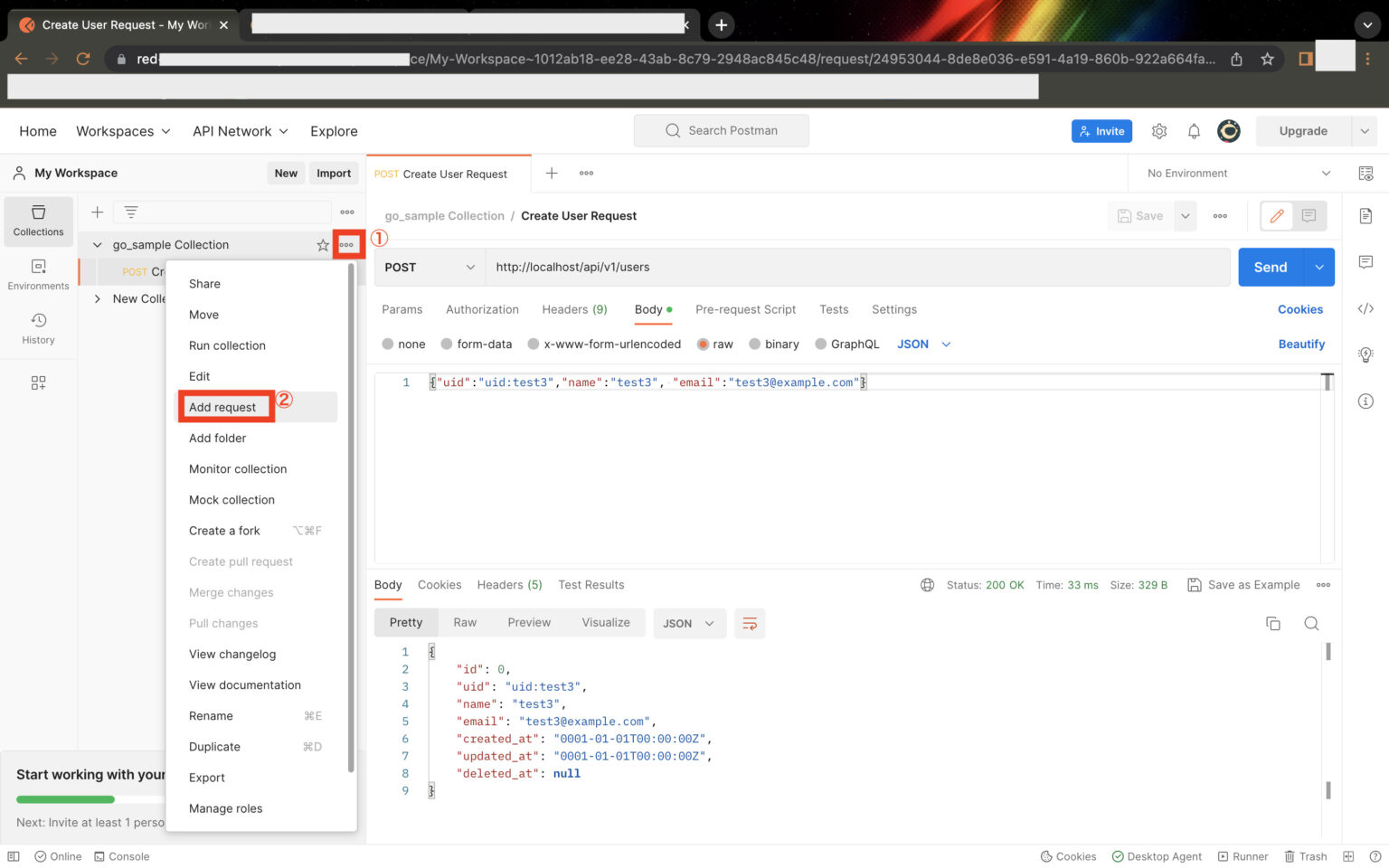Click the Send button

click(x=1270, y=267)
